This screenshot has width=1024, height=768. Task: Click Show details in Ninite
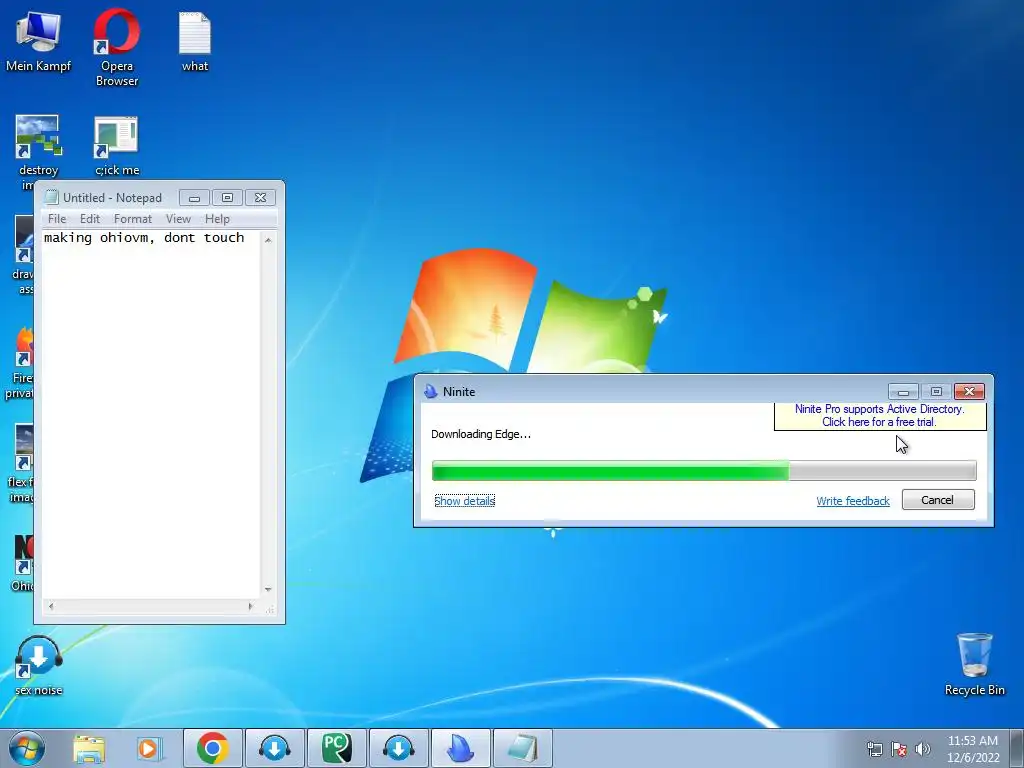click(x=465, y=501)
